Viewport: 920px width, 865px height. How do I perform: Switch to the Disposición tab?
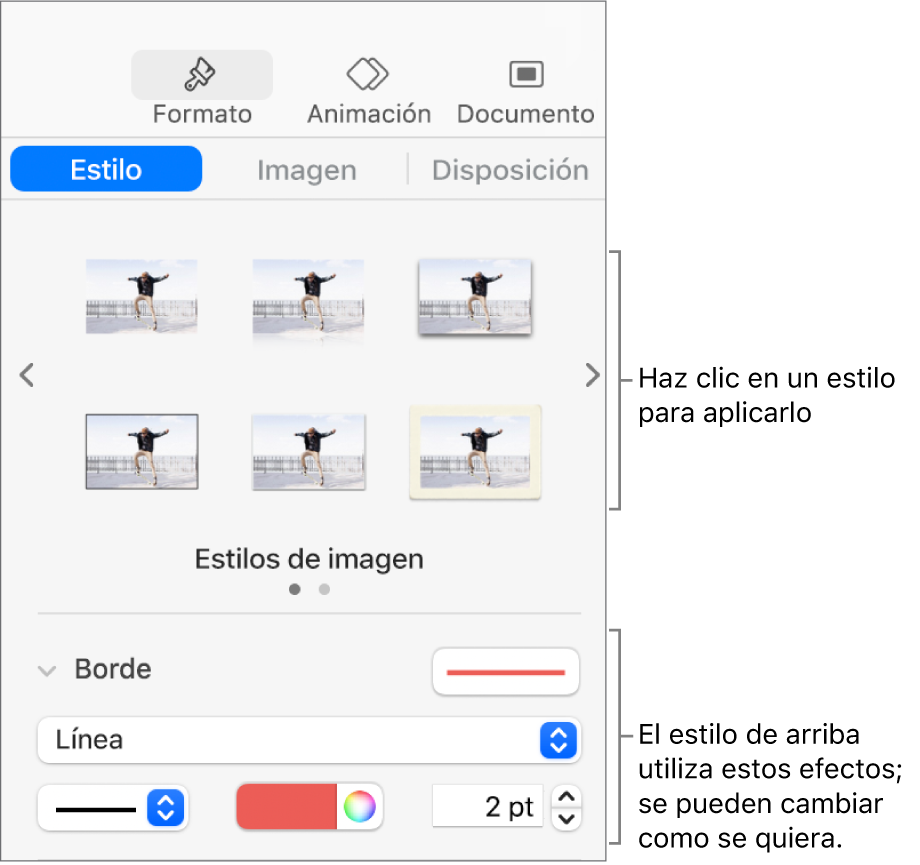(510, 170)
